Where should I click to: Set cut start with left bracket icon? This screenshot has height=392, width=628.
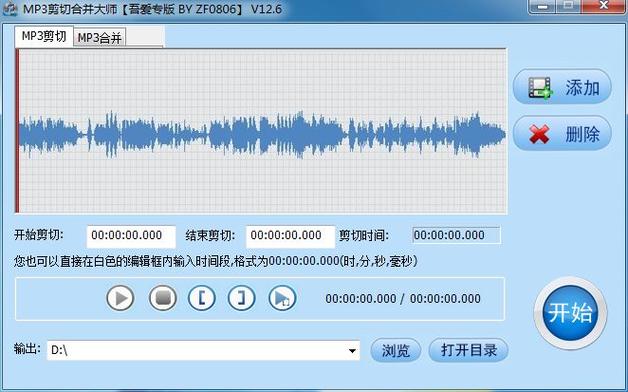click(x=201, y=298)
